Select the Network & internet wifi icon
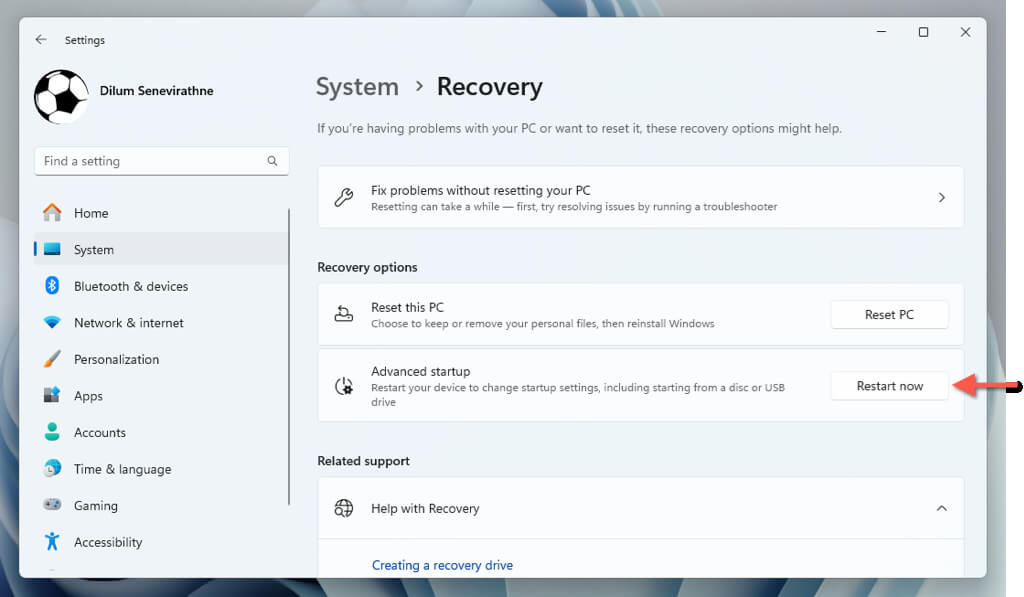1024x597 pixels. pyautogui.click(x=52, y=323)
